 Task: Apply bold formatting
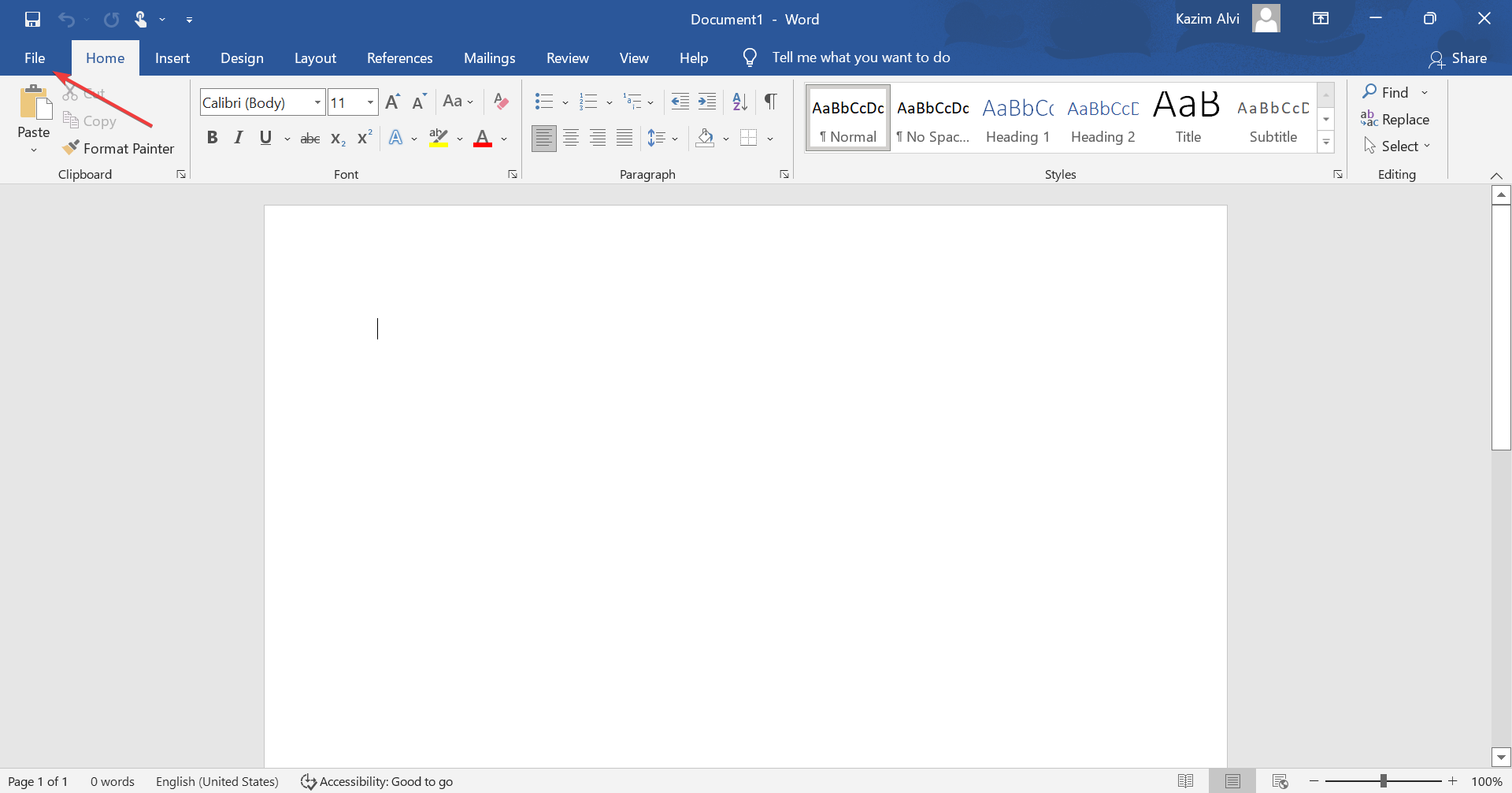pos(213,138)
